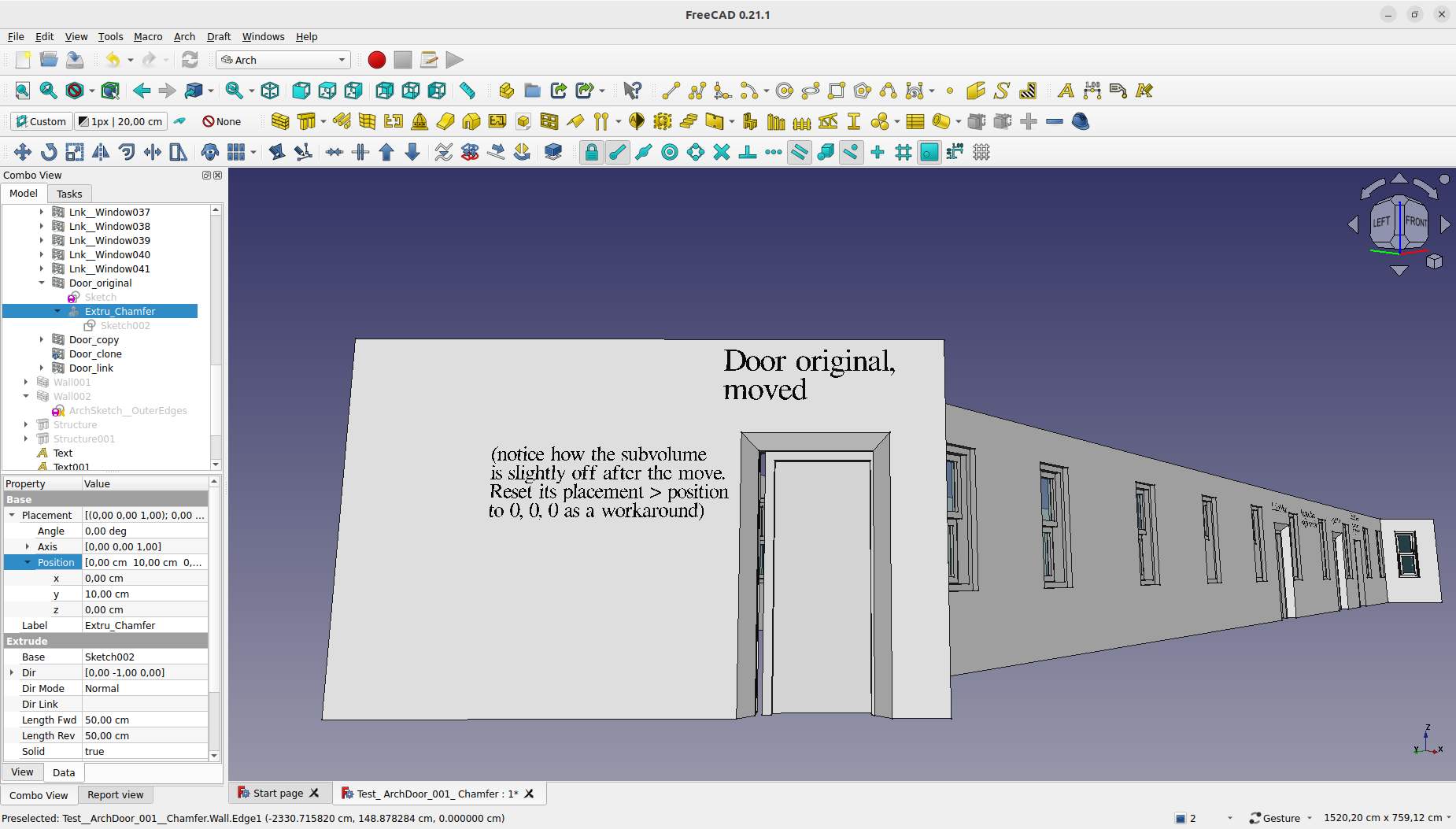The height and width of the screenshot is (829, 1456).
Task: Collapse the Door_original tree item
Action: (42, 283)
